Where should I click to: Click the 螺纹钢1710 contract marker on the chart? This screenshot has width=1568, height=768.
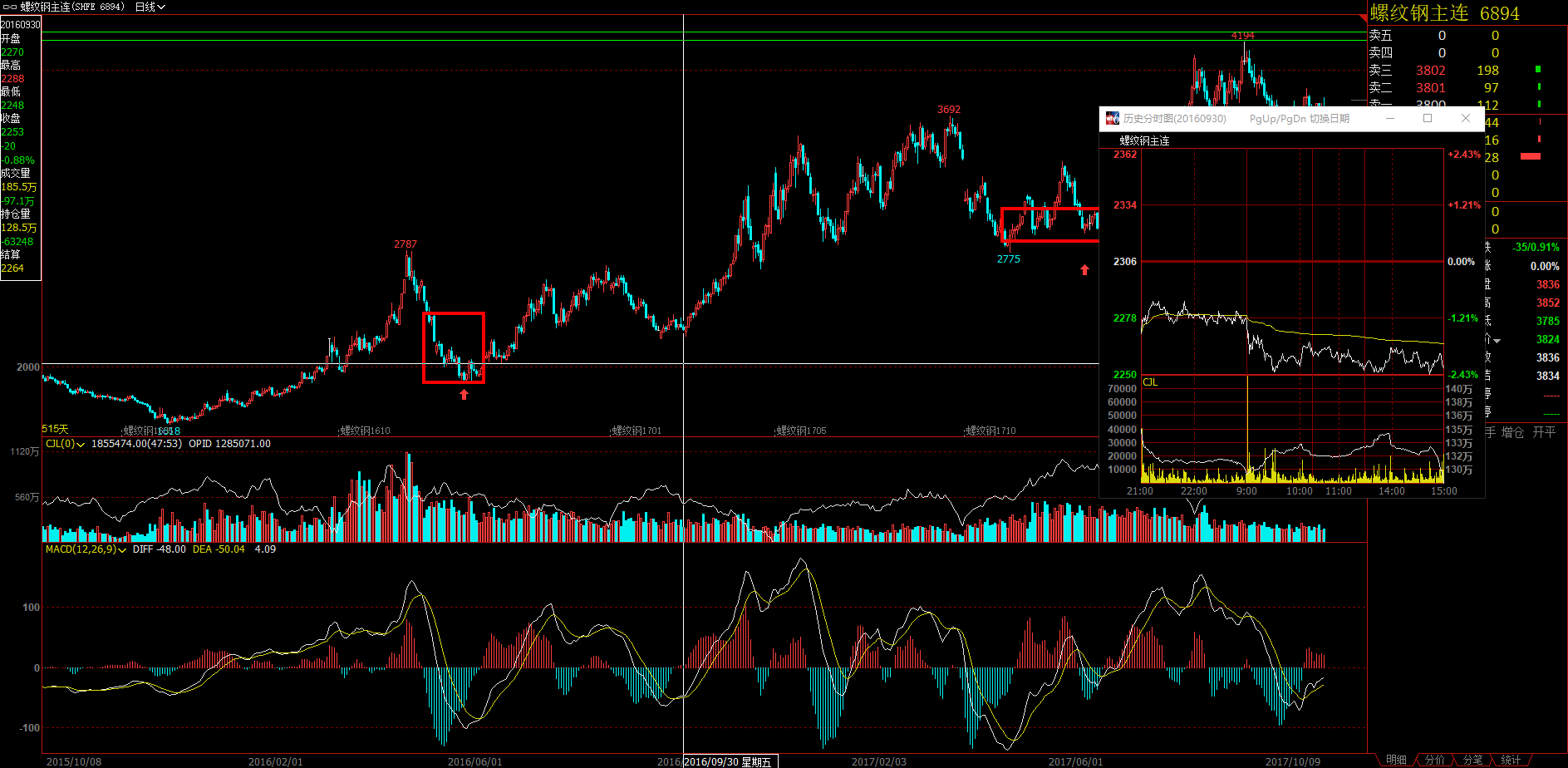click(990, 431)
